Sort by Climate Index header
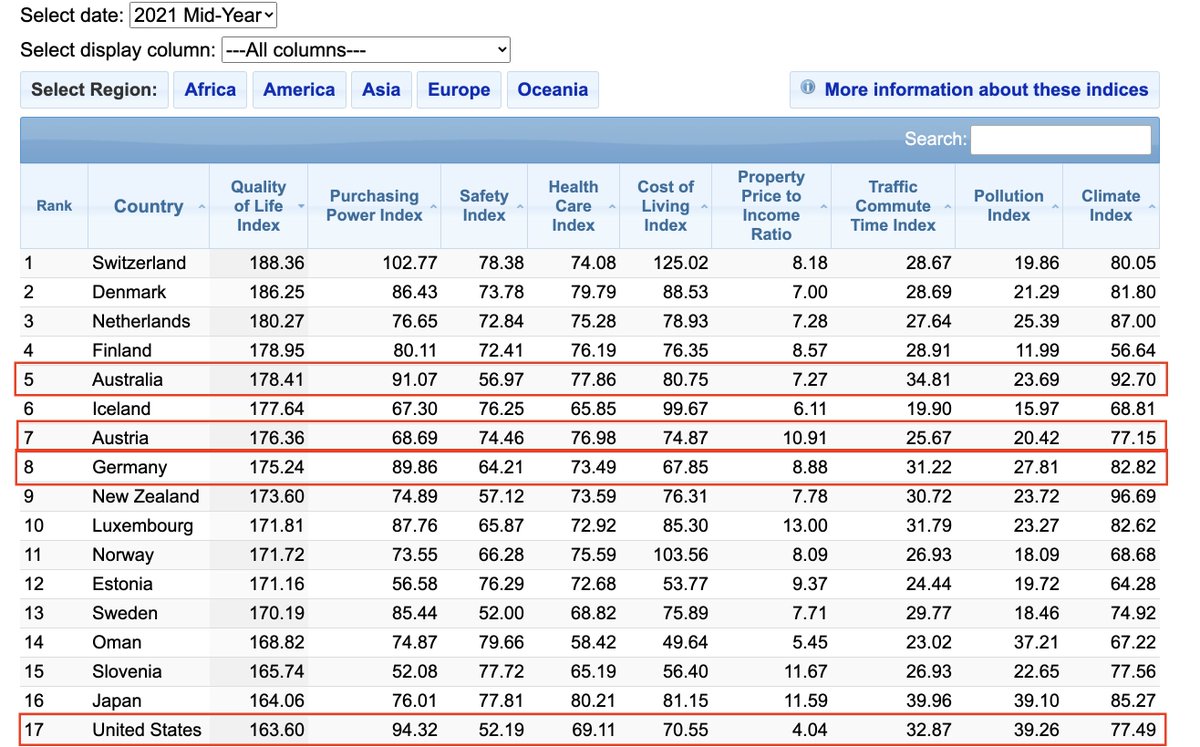1200x747 pixels. (1110, 206)
